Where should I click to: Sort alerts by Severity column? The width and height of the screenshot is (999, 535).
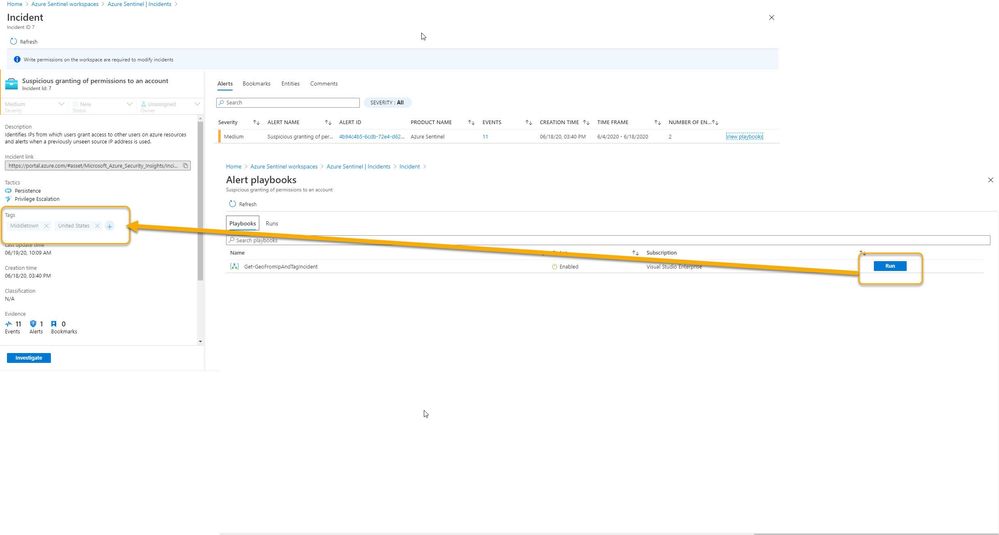(256, 122)
